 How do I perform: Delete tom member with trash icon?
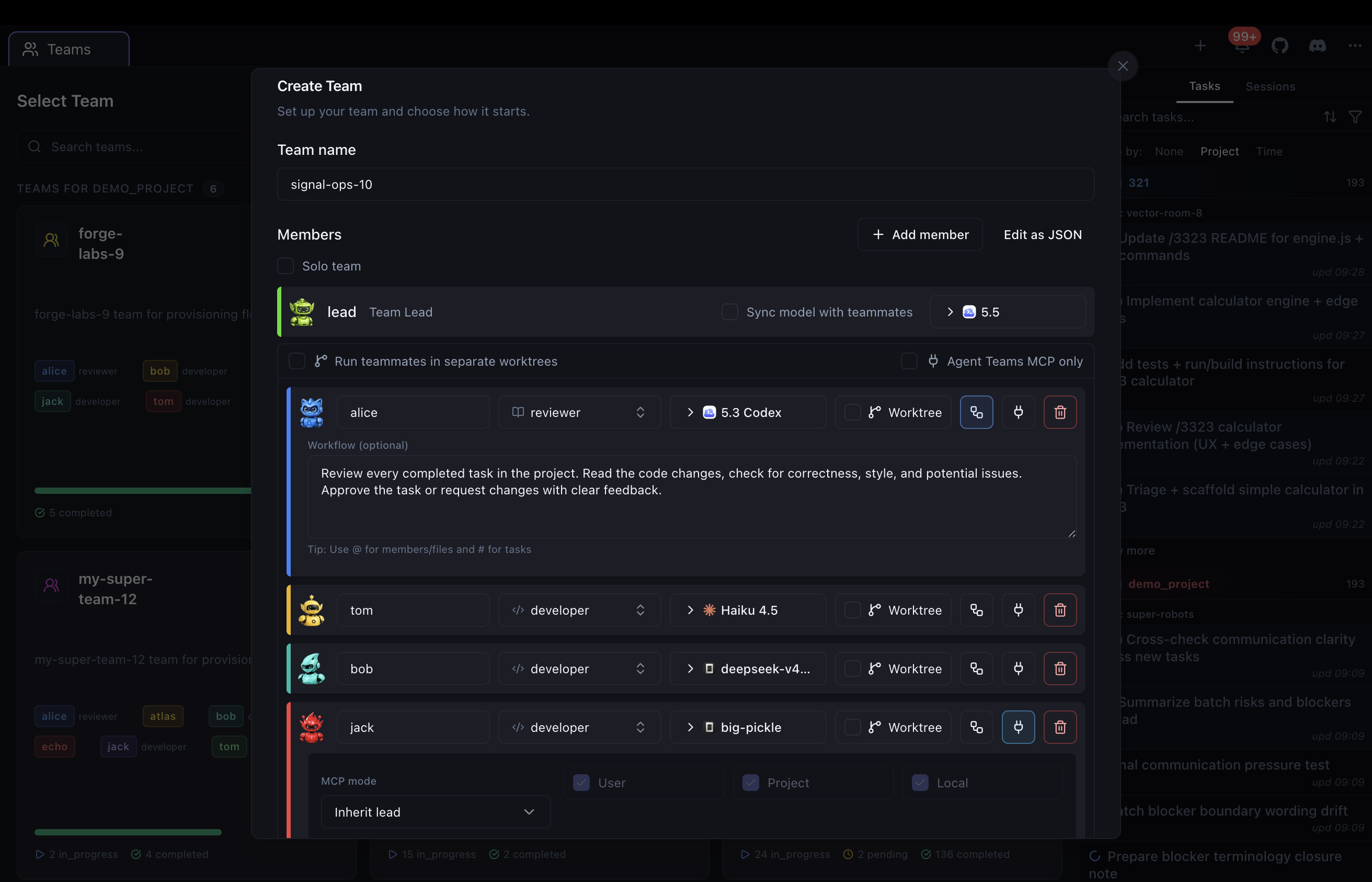[1059, 610]
